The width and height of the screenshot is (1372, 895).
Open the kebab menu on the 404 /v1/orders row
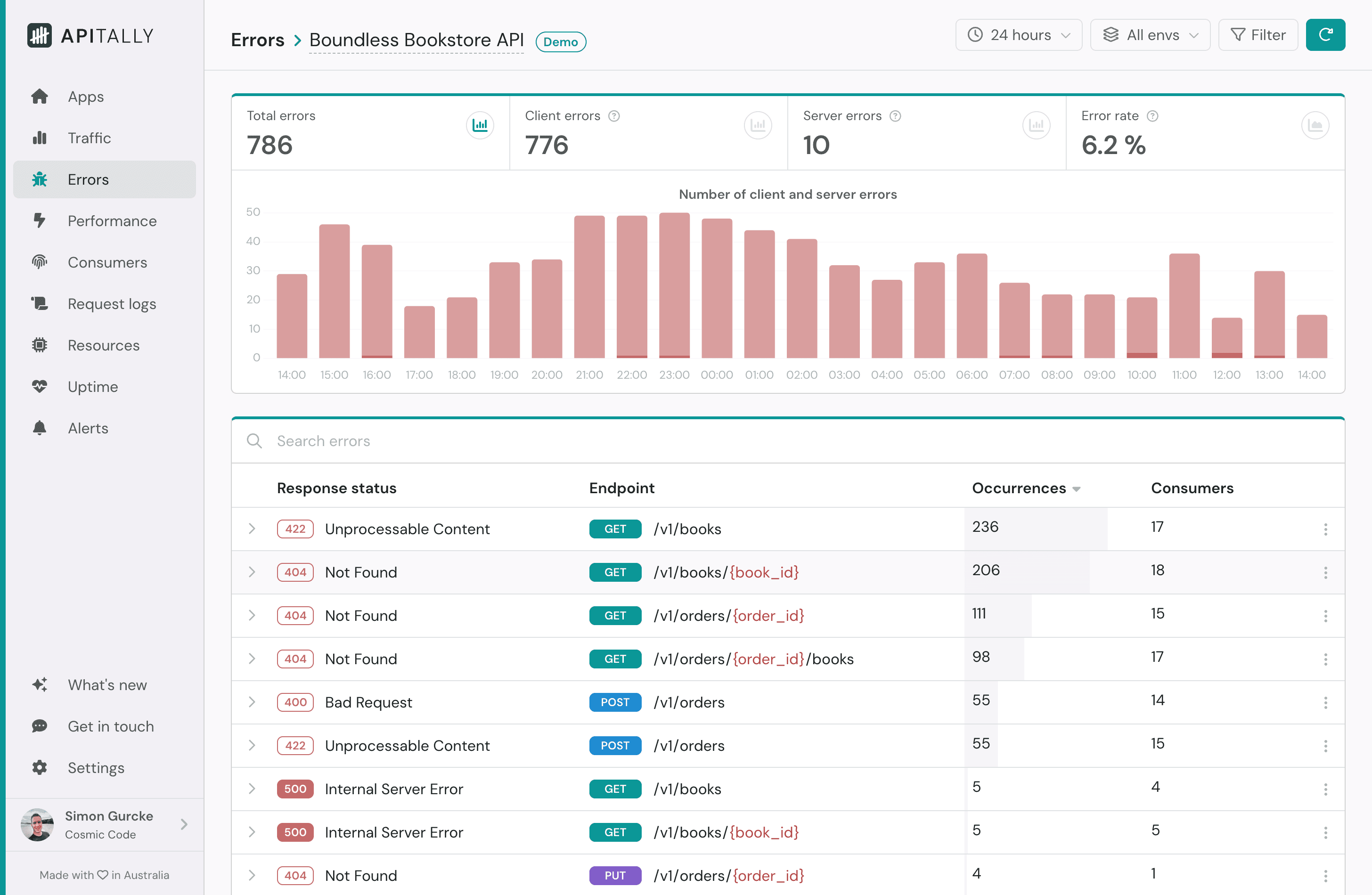pyautogui.click(x=1326, y=616)
